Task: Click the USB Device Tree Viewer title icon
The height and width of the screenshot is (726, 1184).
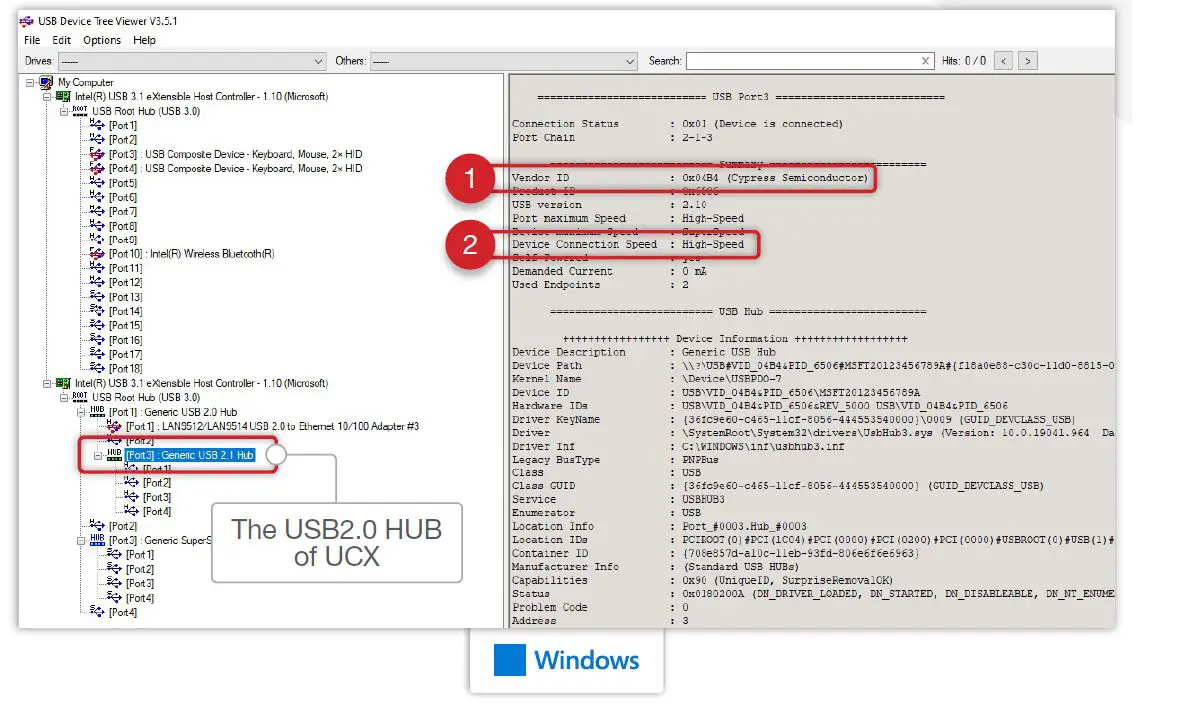Action: click(x=26, y=21)
